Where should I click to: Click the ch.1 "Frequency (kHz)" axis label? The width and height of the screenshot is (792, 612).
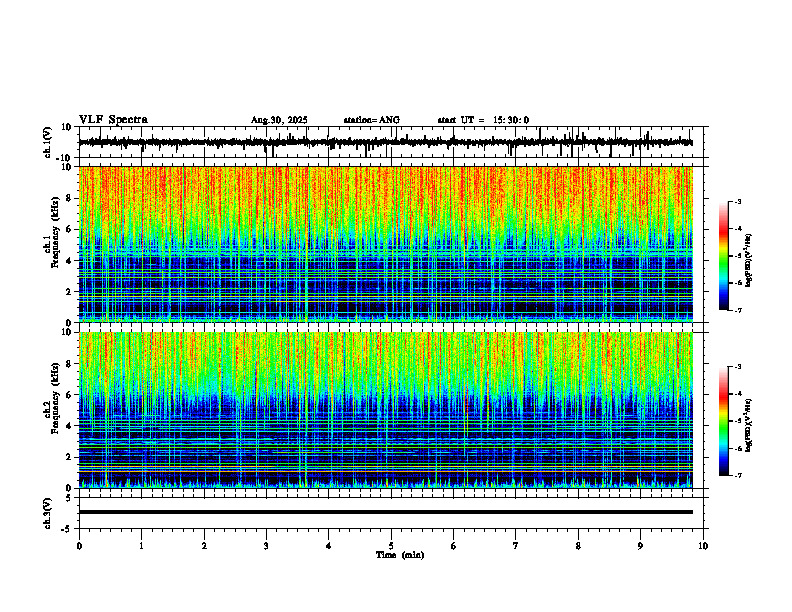tap(55, 233)
